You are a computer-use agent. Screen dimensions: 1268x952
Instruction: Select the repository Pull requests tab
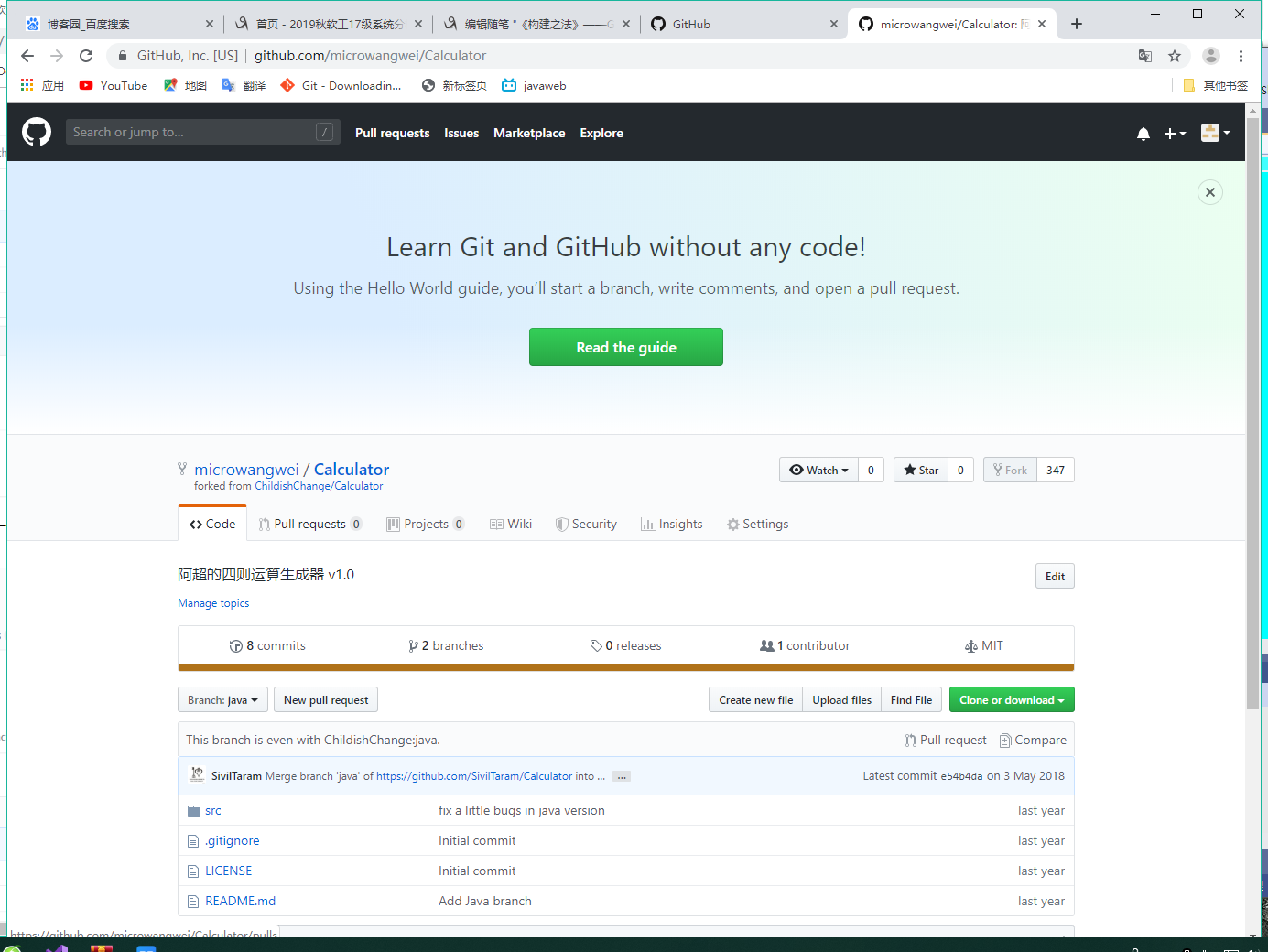[x=310, y=524]
